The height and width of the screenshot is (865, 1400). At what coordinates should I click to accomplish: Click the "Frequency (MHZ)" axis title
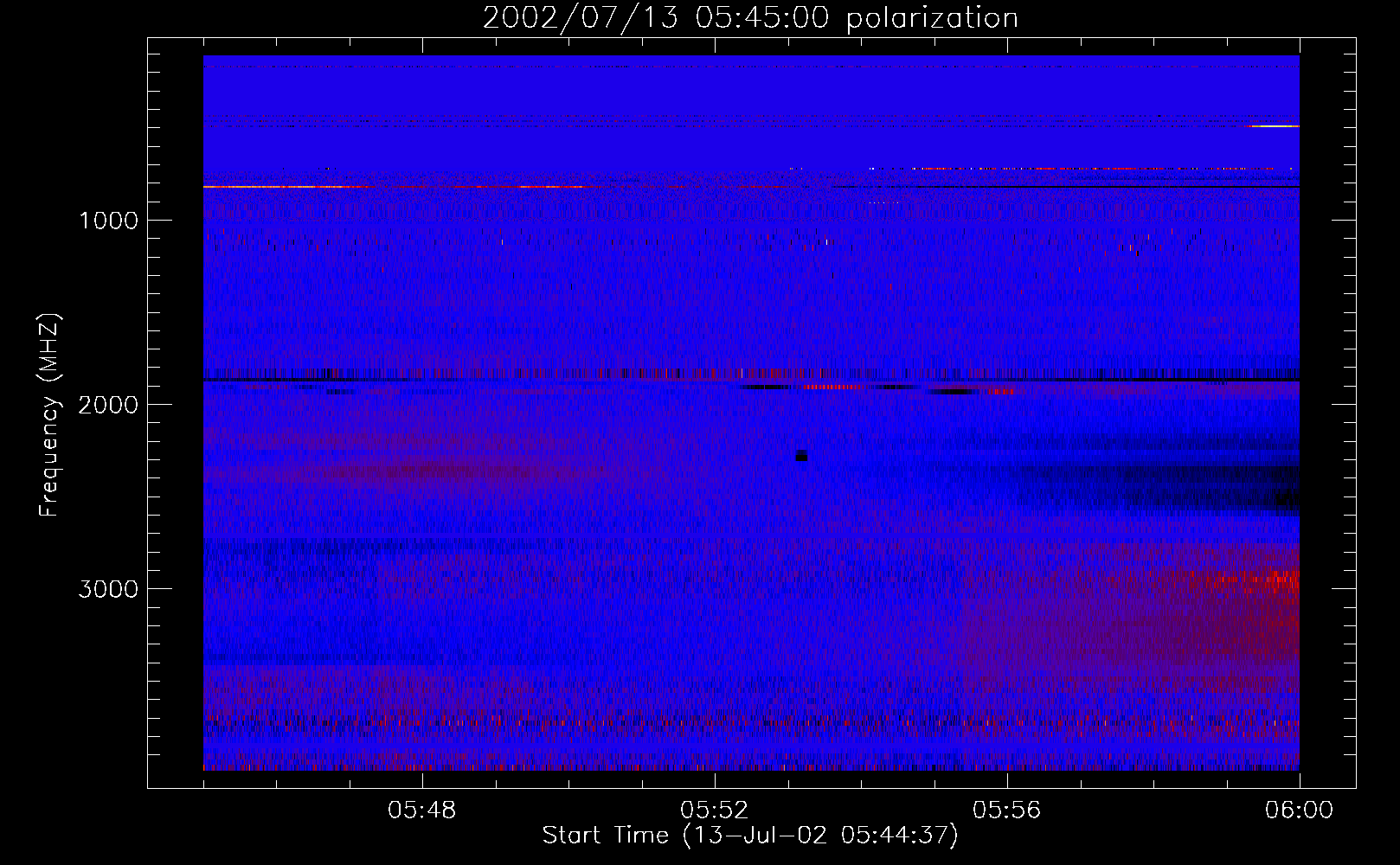49,415
